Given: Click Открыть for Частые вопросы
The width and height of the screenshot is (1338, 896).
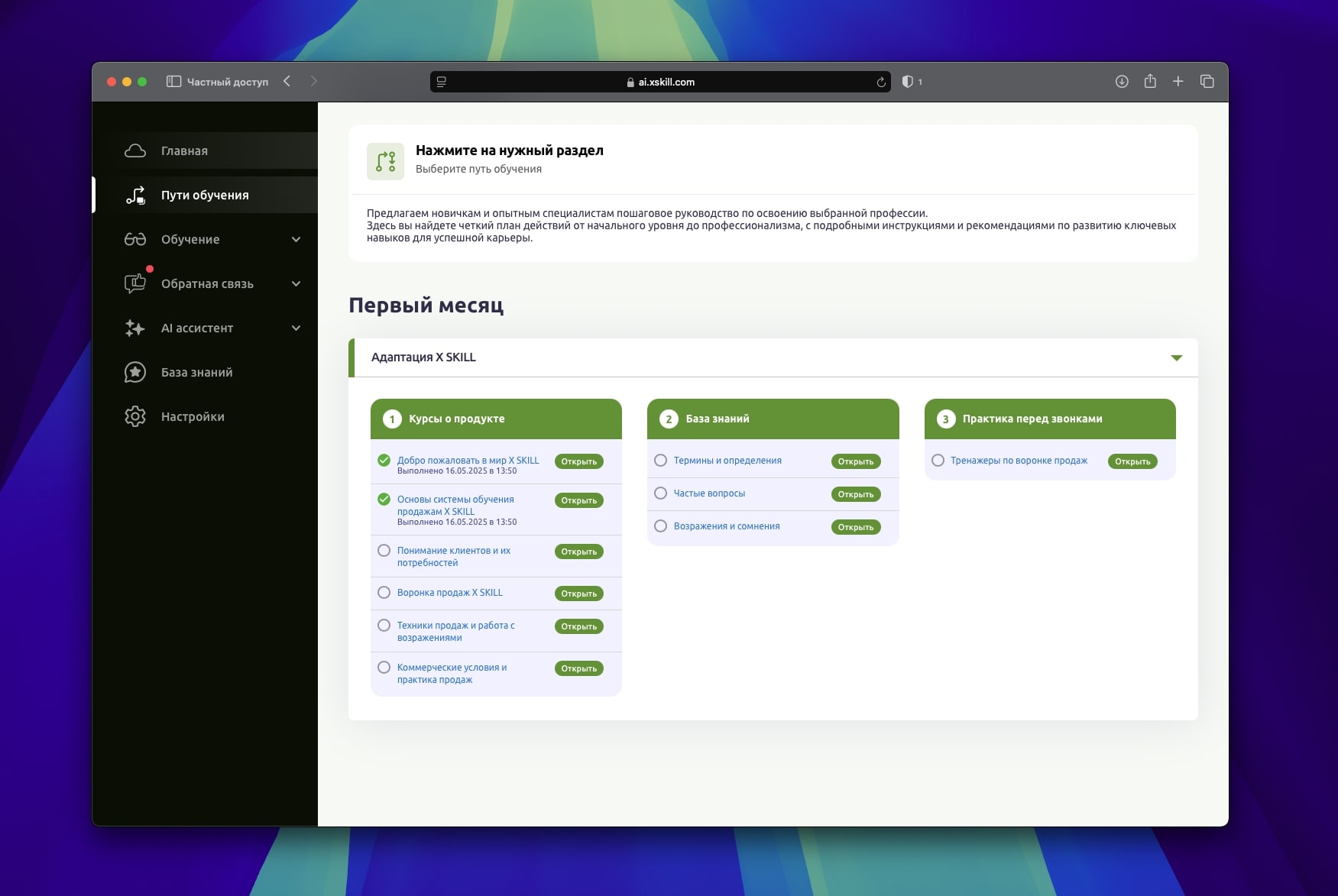Looking at the screenshot, I should coord(856,494).
